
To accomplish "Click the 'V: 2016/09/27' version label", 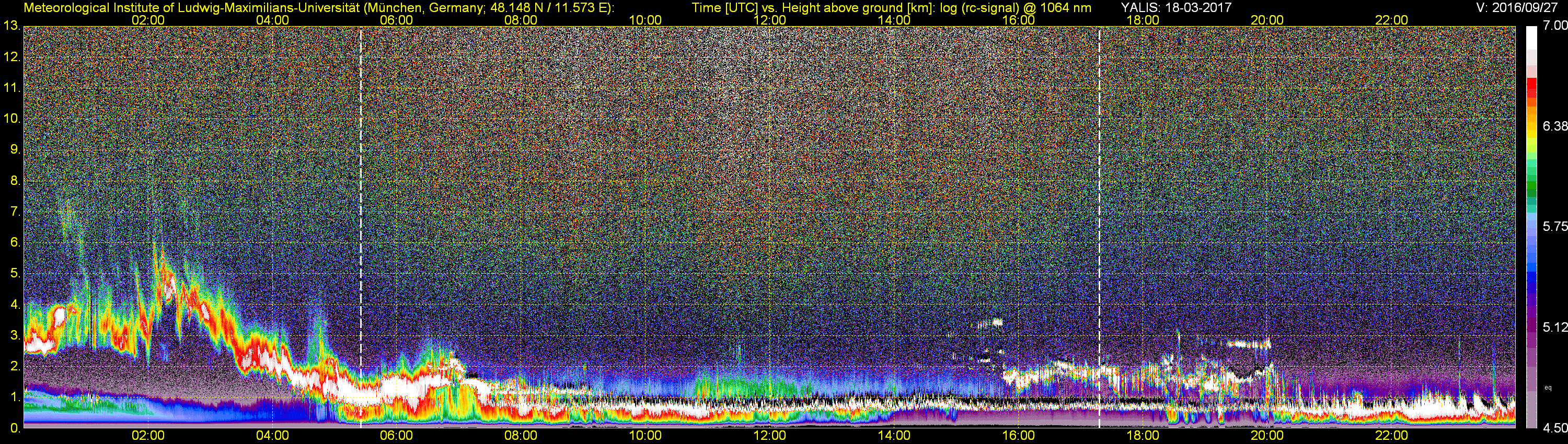I will 1517,7.
